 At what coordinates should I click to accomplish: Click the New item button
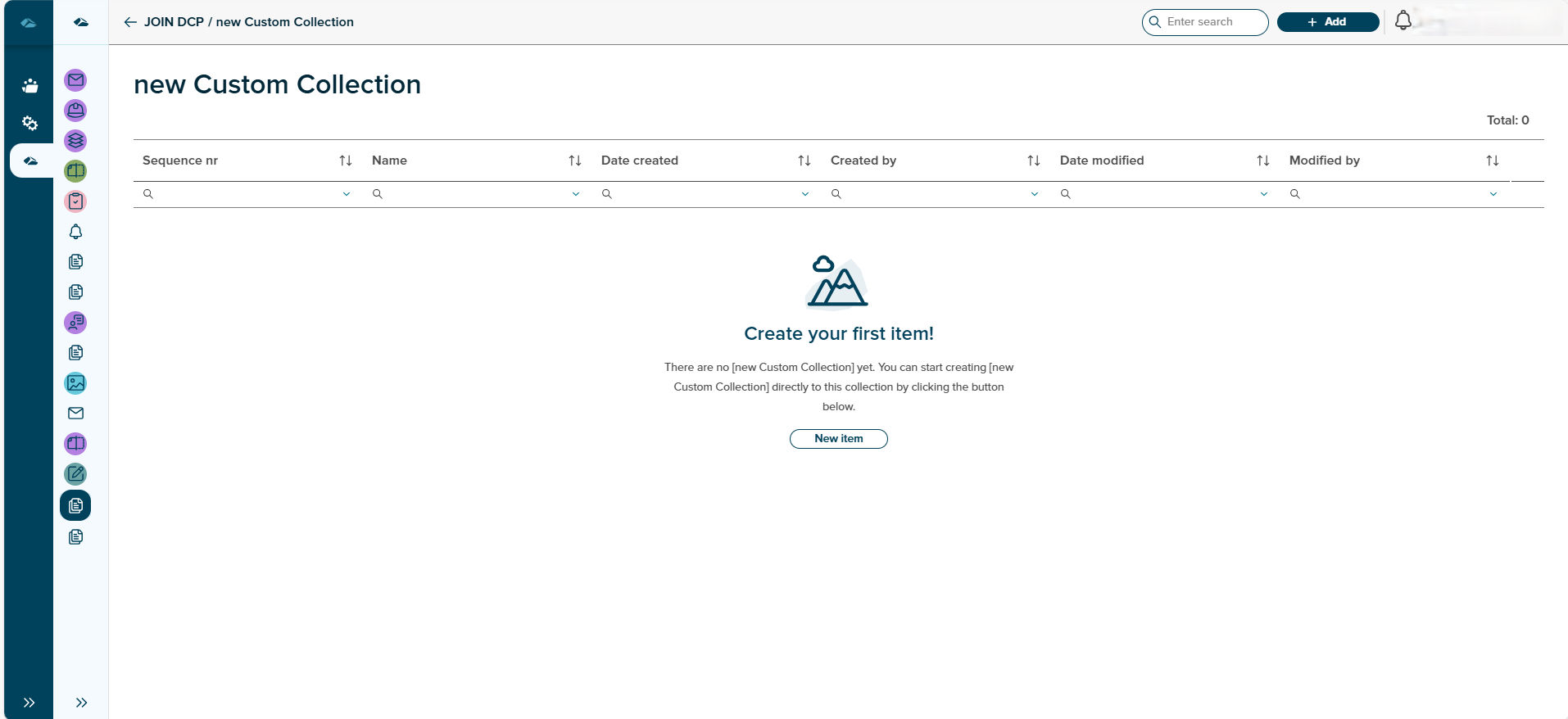(x=838, y=439)
